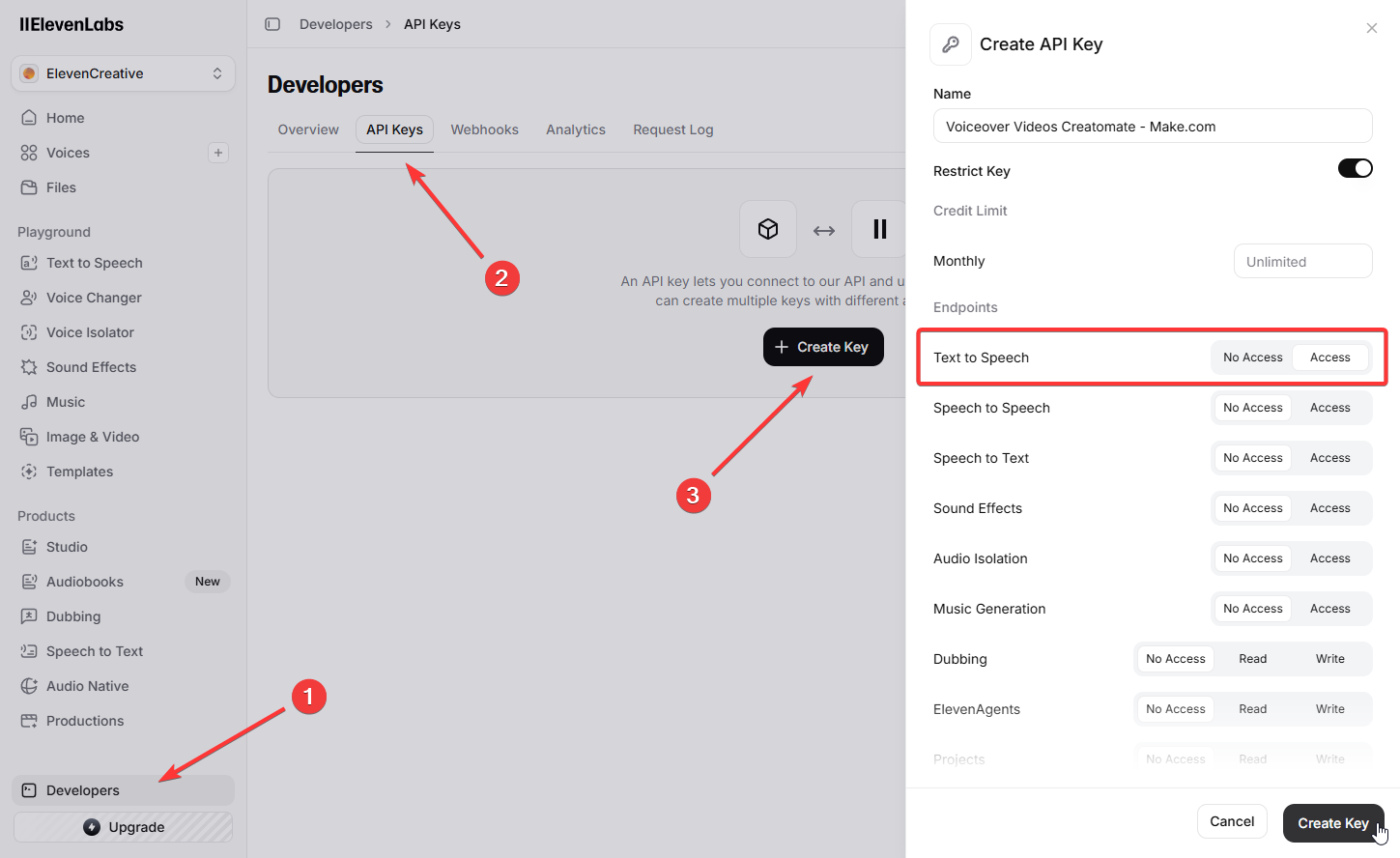Click Developers in the breadcrumb
This screenshot has height=858, width=1400.
(x=335, y=24)
